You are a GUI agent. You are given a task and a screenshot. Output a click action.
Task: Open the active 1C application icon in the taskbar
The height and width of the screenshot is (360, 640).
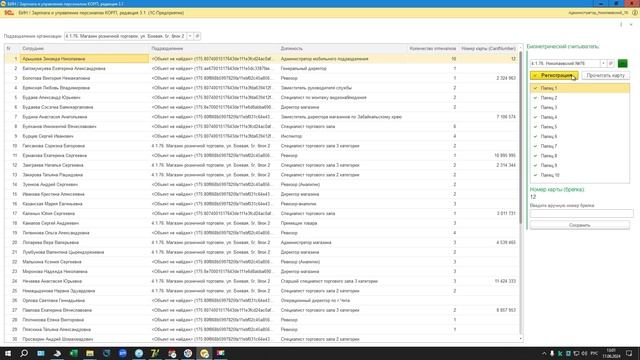pyautogui.click(x=204, y=353)
